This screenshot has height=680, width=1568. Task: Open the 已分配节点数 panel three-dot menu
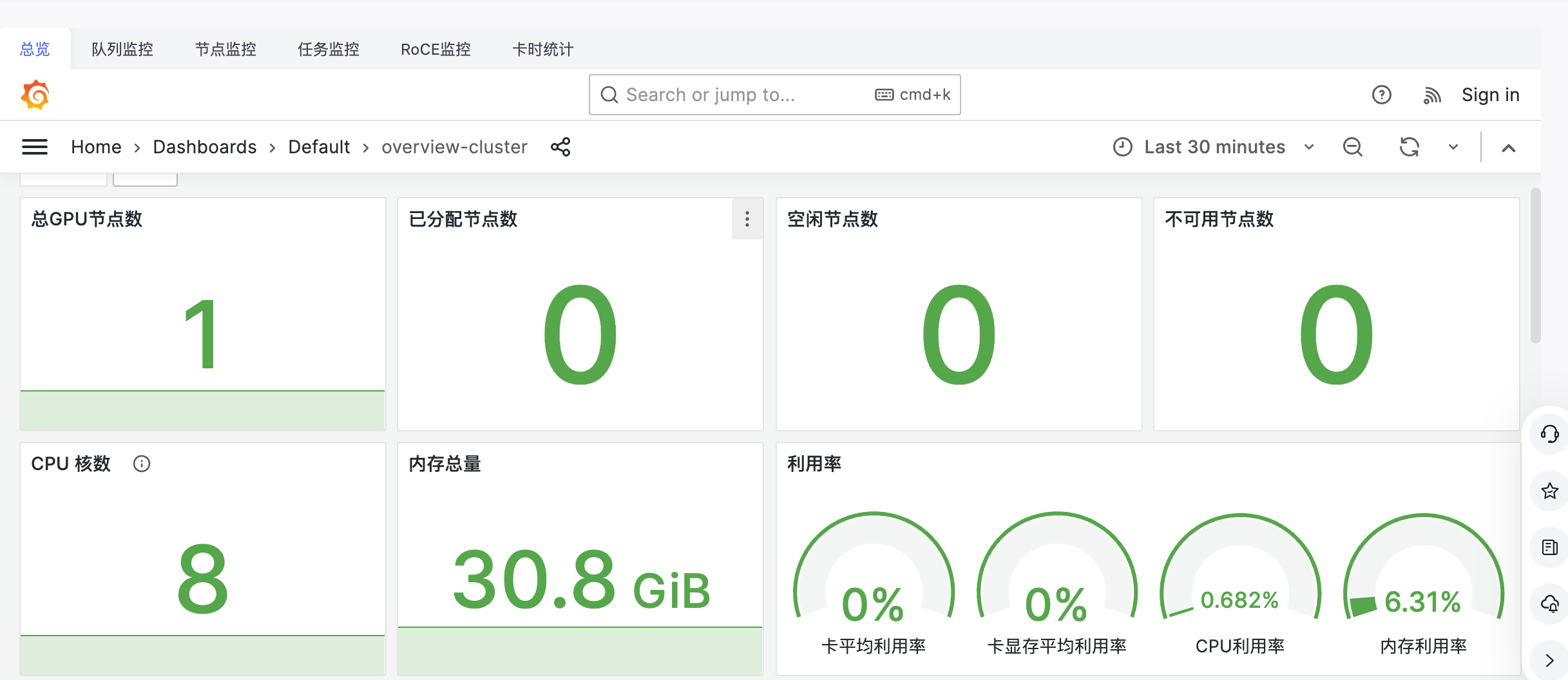(747, 219)
